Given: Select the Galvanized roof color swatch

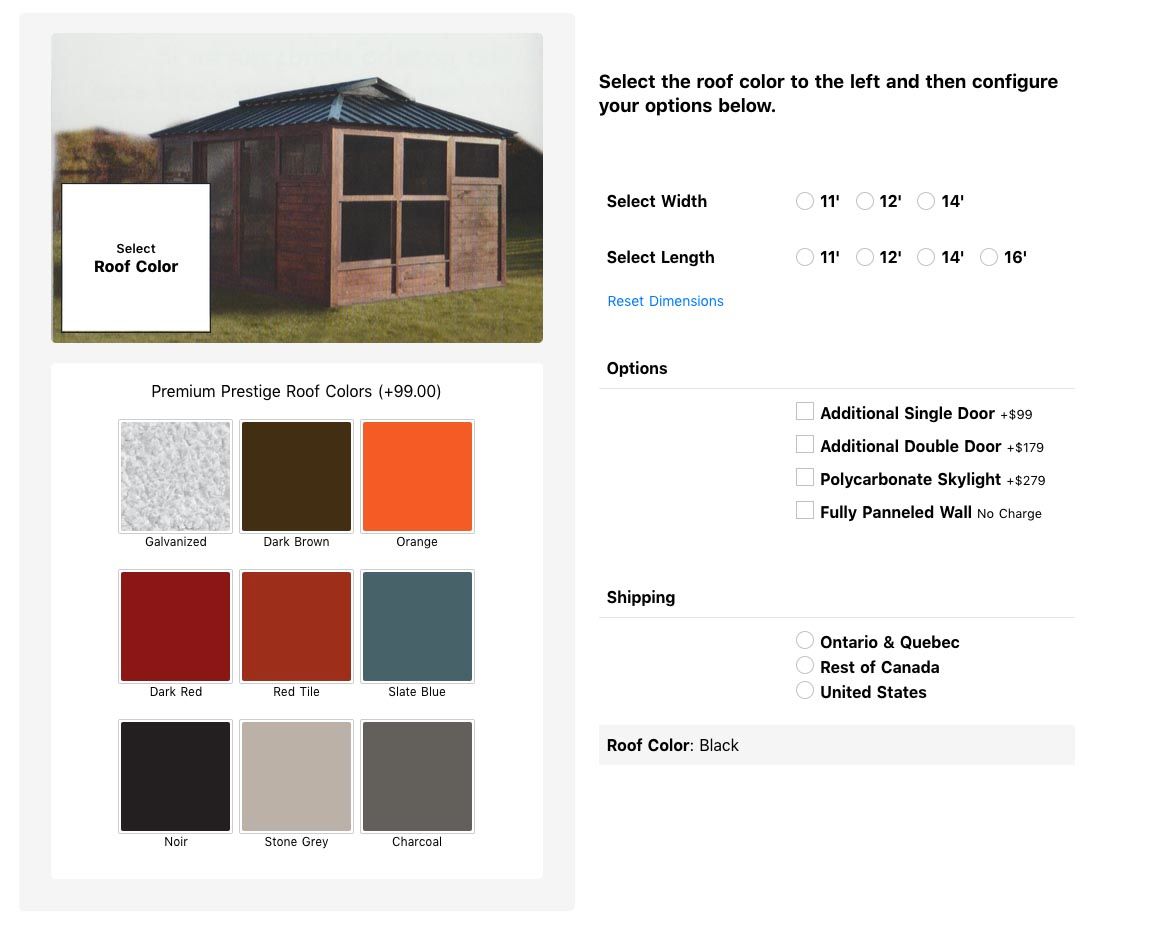Looking at the screenshot, I should coord(175,476).
